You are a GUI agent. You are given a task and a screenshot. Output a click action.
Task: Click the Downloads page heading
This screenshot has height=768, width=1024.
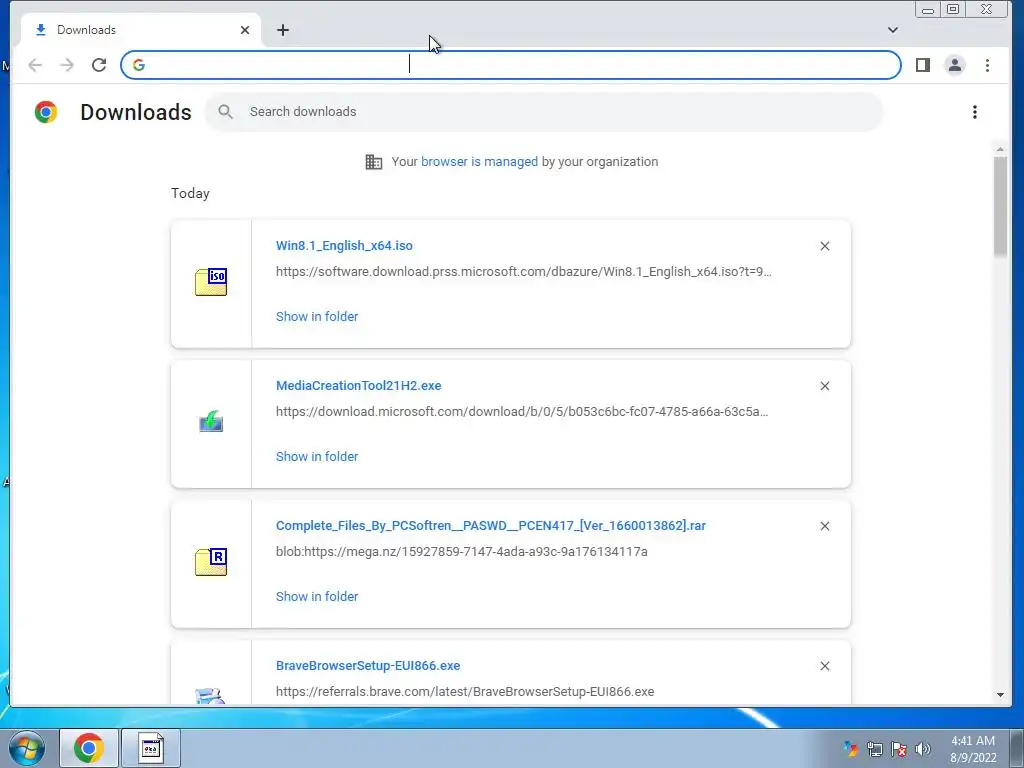tap(136, 112)
